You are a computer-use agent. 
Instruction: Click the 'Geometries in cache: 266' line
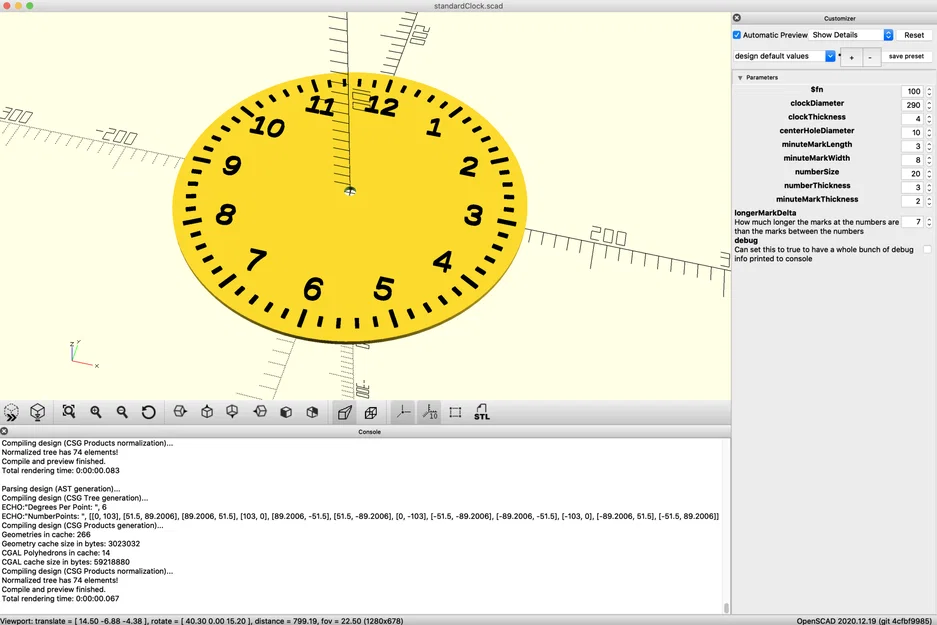46,534
